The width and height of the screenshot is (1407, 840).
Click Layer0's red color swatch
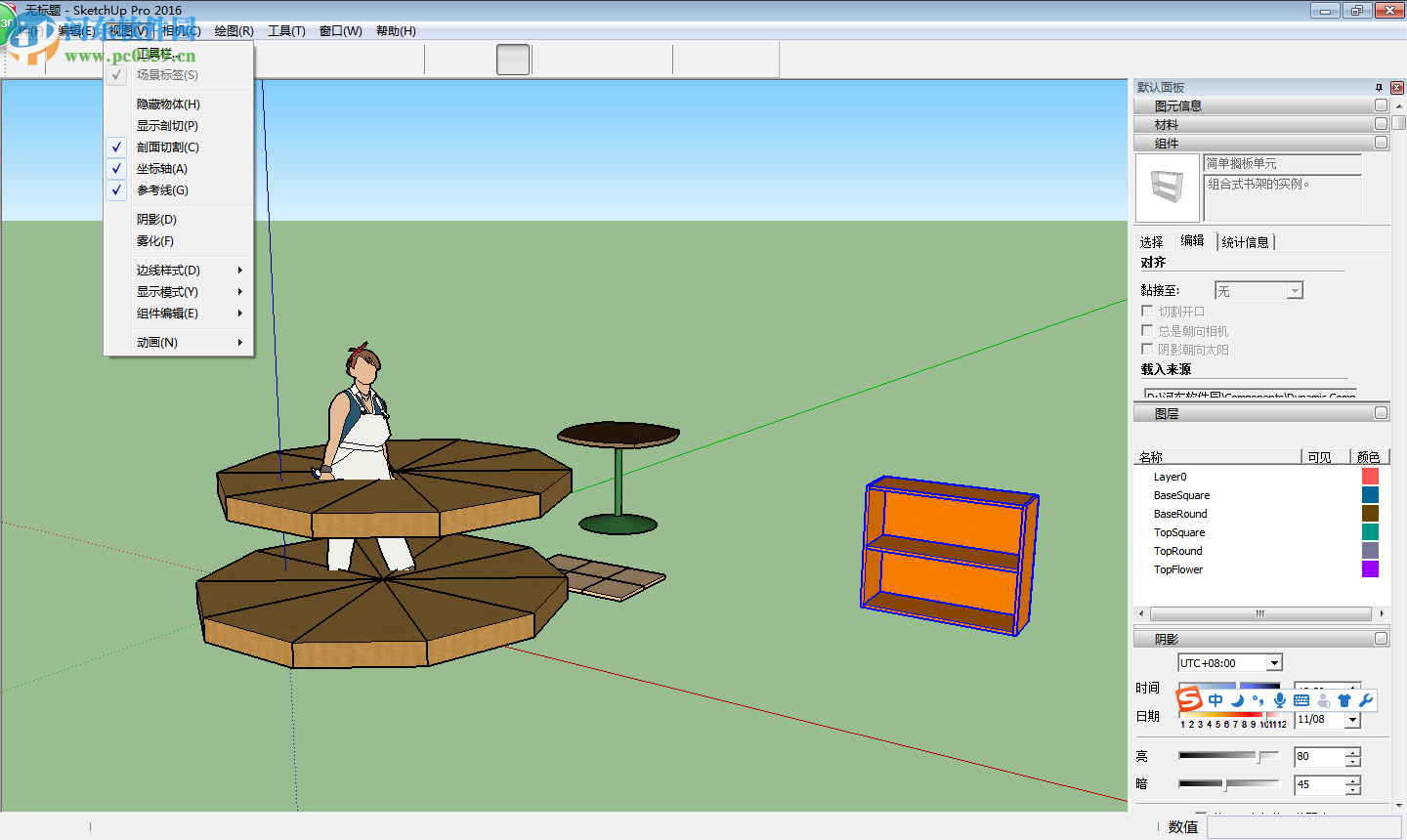(x=1370, y=476)
